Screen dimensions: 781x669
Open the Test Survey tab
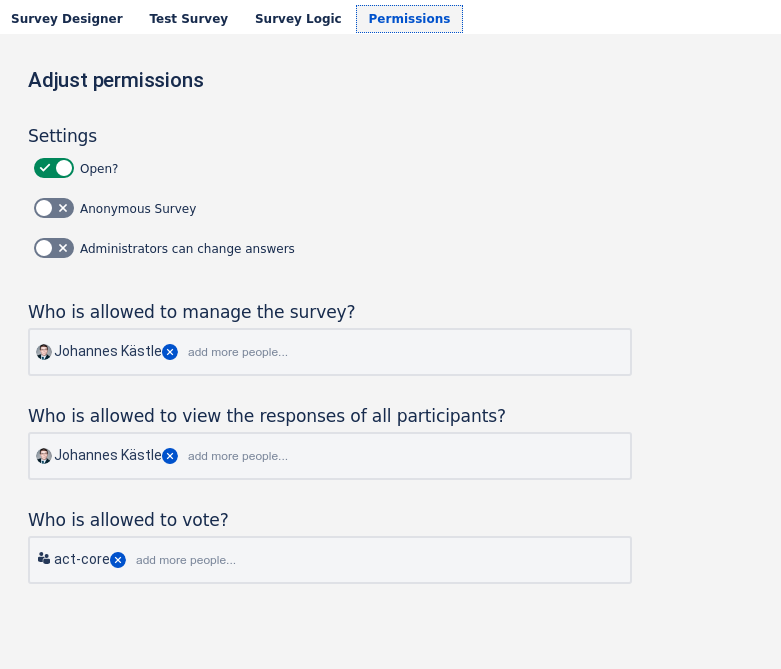point(189,19)
